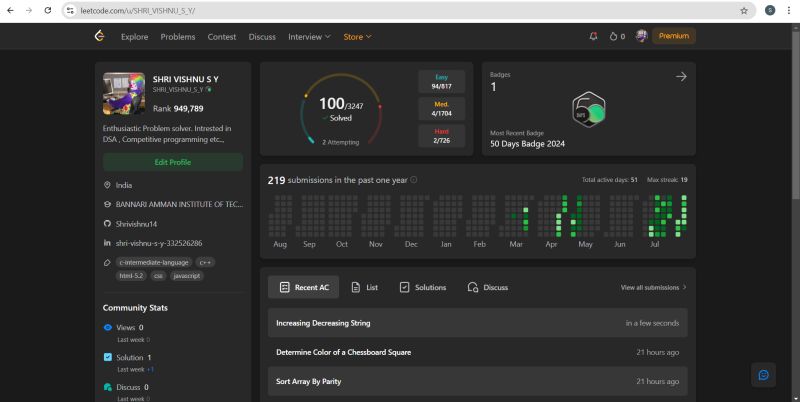Open the 50 Days Badge 2024 hexagon

tap(588, 109)
